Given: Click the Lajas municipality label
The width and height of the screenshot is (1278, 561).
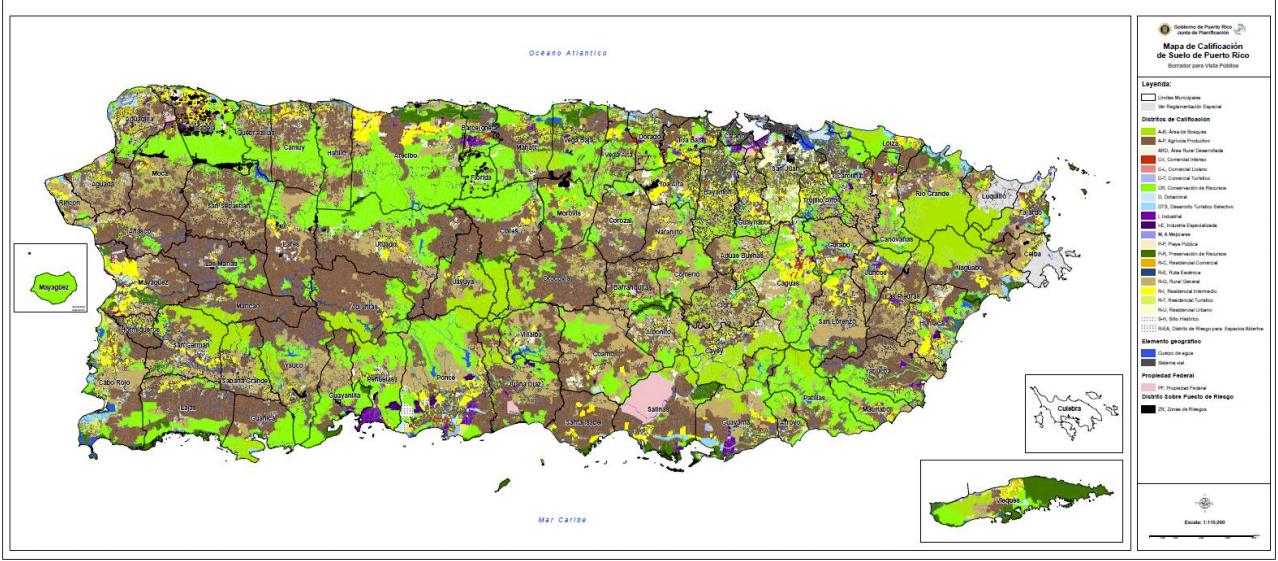Looking at the screenshot, I should [x=189, y=408].
